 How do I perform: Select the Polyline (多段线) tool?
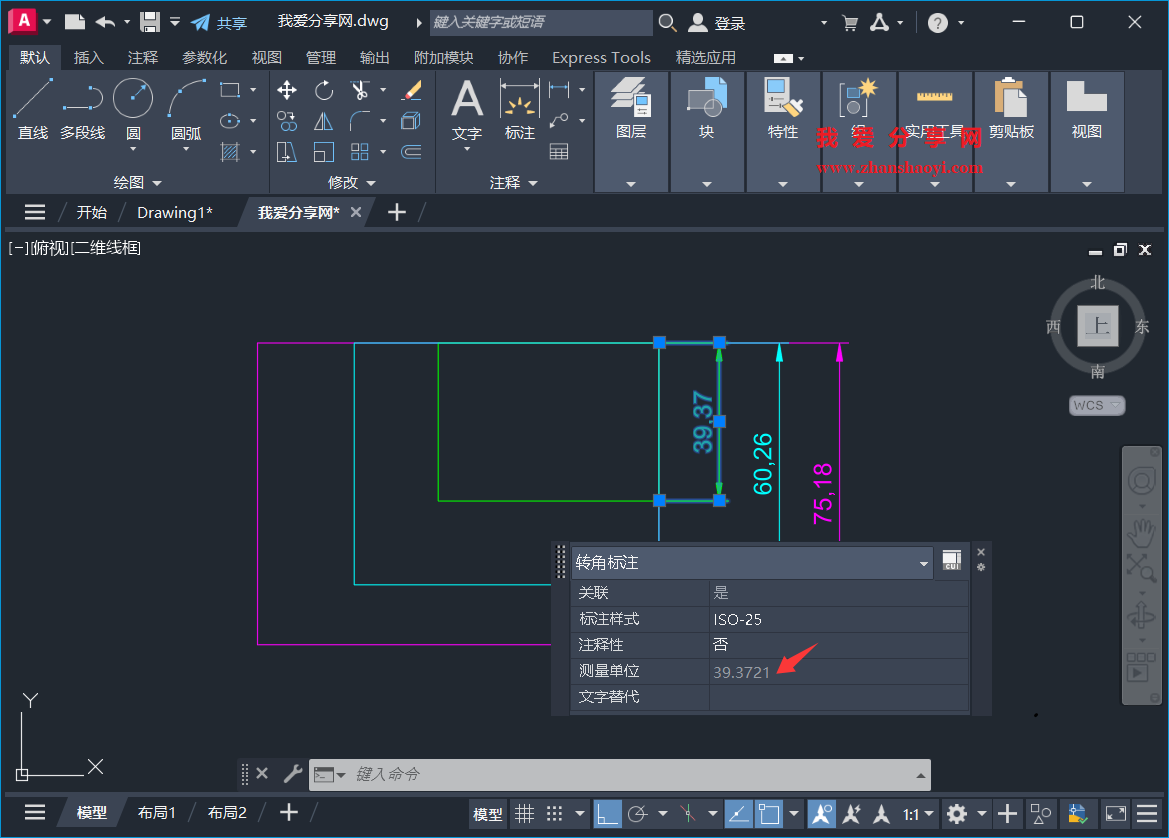tap(83, 109)
